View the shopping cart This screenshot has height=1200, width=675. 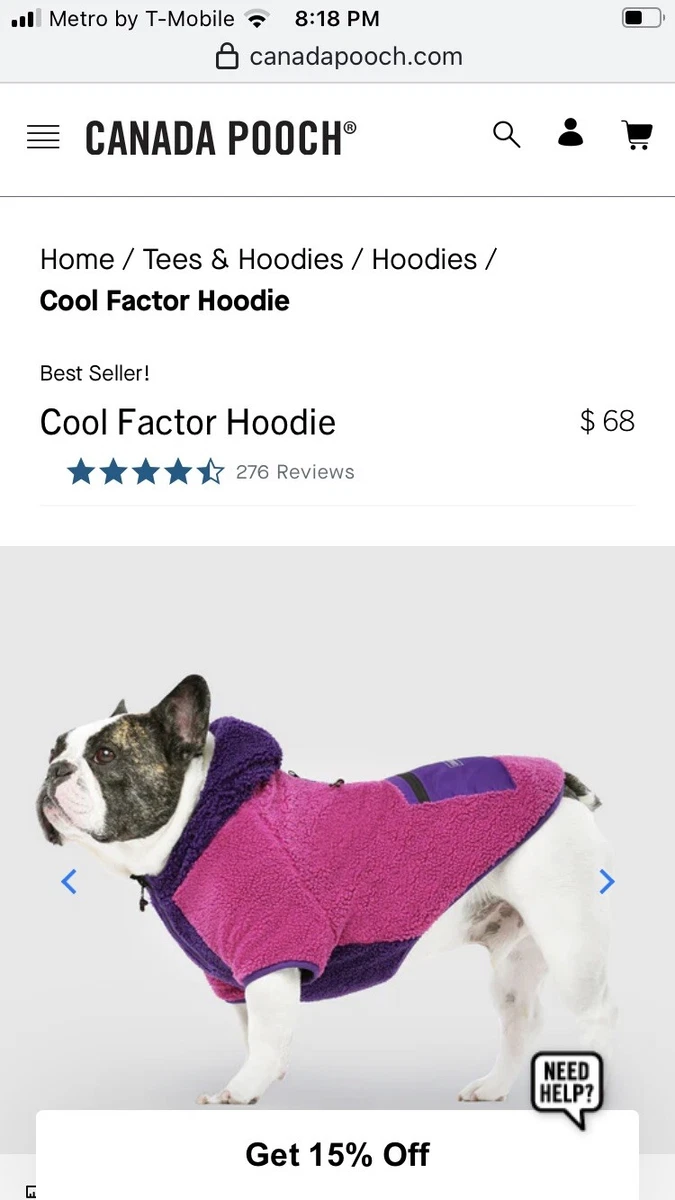(637, 135)
